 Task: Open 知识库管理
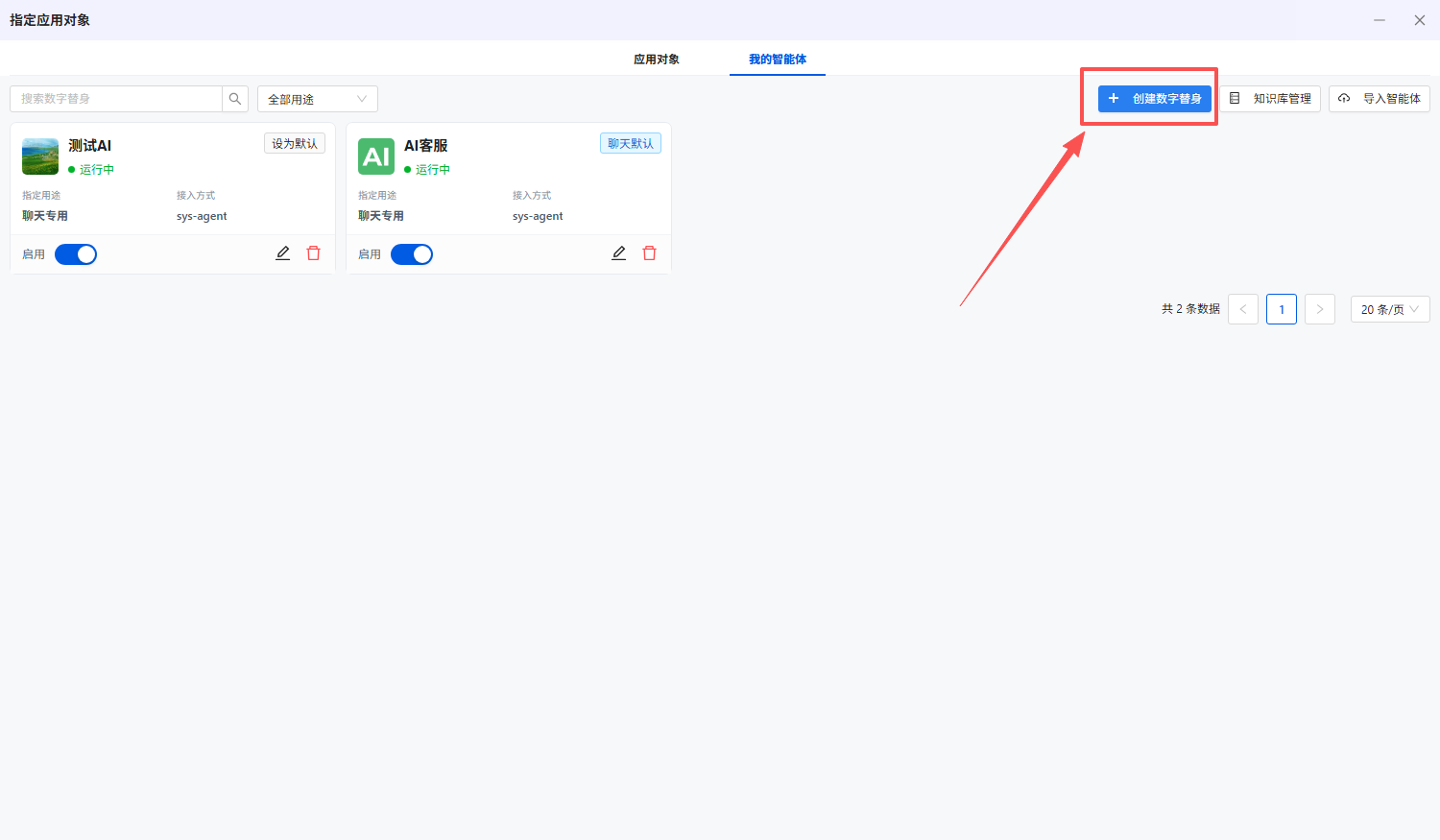pyautogui.click(x=1271, y=99)
